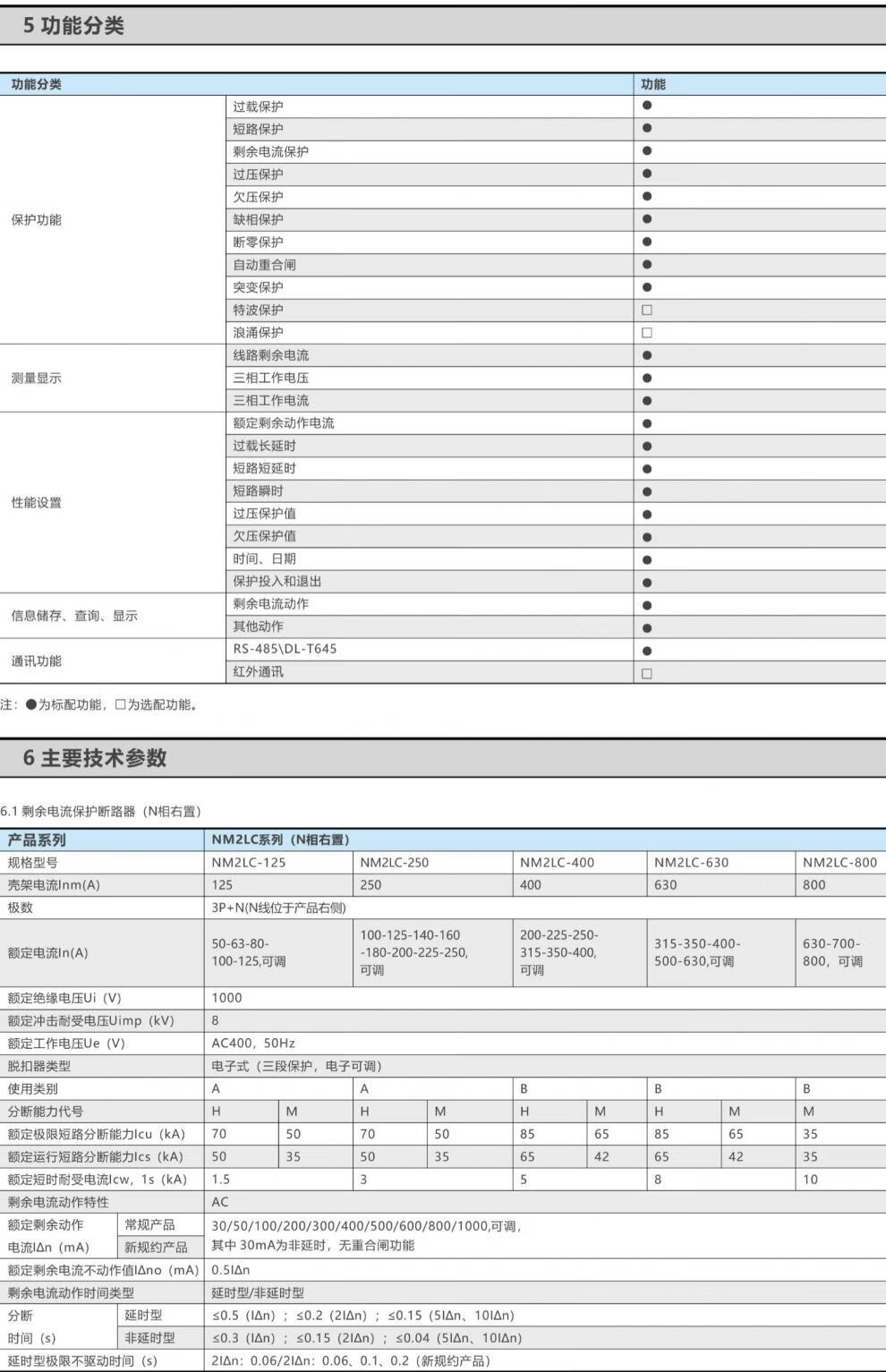Click the 新规约产品 sub-row label
The image size is (886, 1372).
click(x=156, y=1247)
